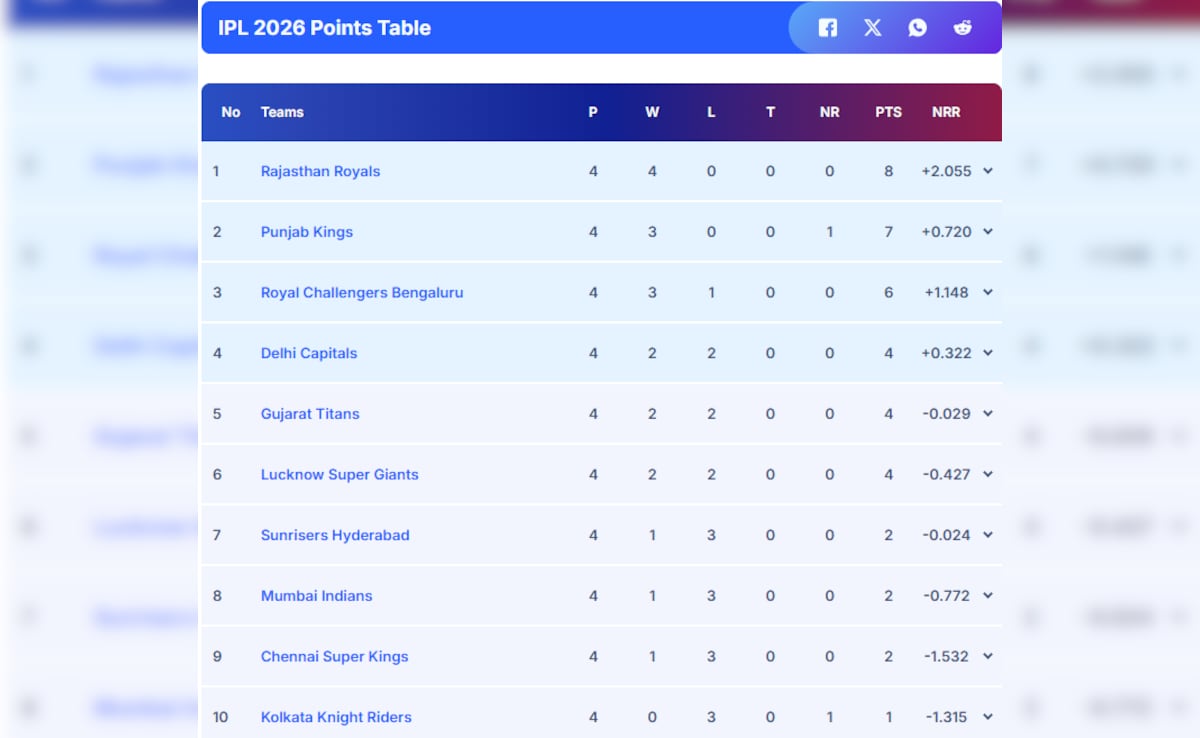Open Rajasthan Royals team link
This screenshot has height=738, width=1200.
click(x=320, y=171)
